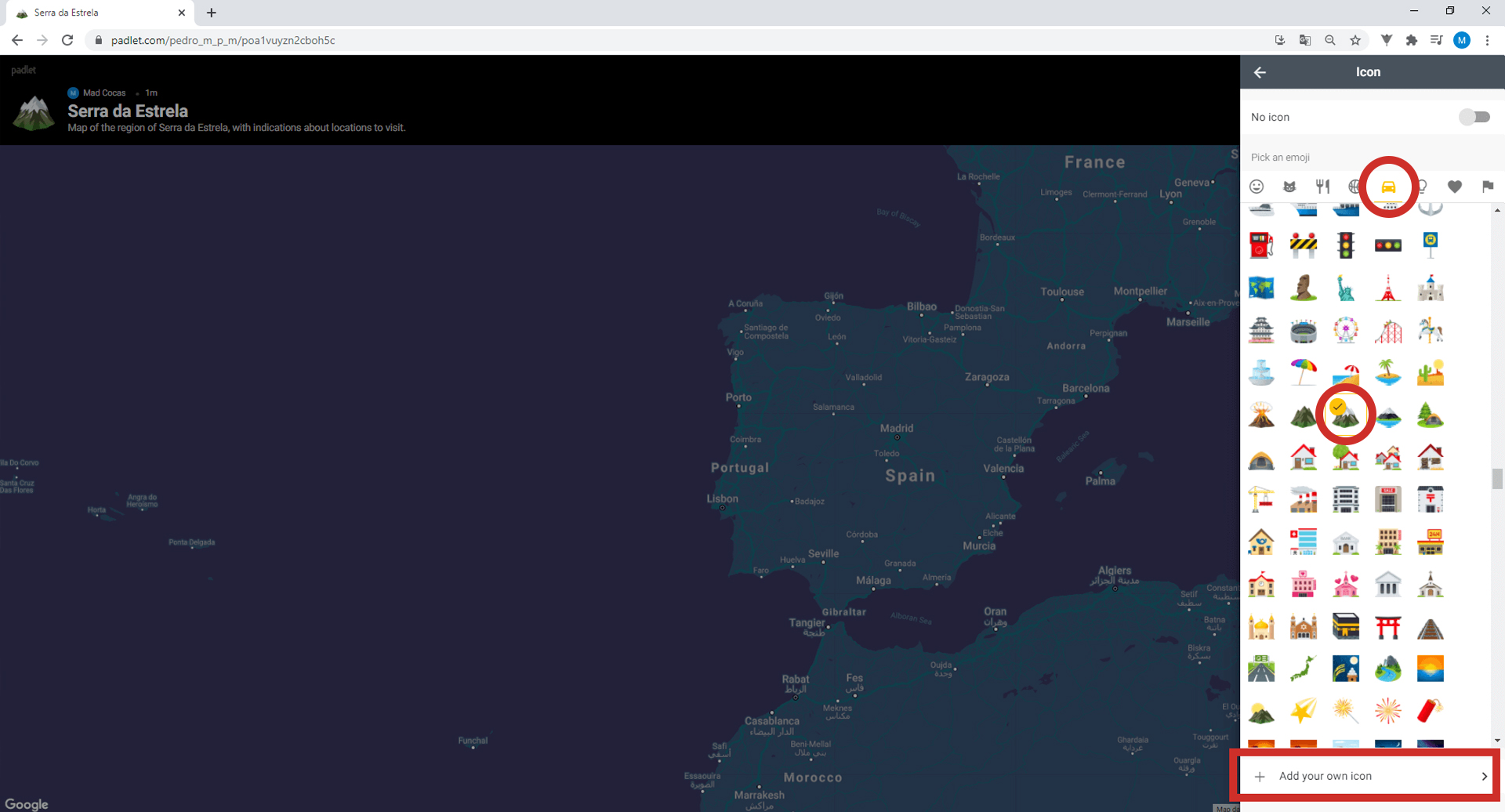Viewport: 1505px width, 812px height.
Task: Pick the red firecracker emoji
Action: [1431, 711]
